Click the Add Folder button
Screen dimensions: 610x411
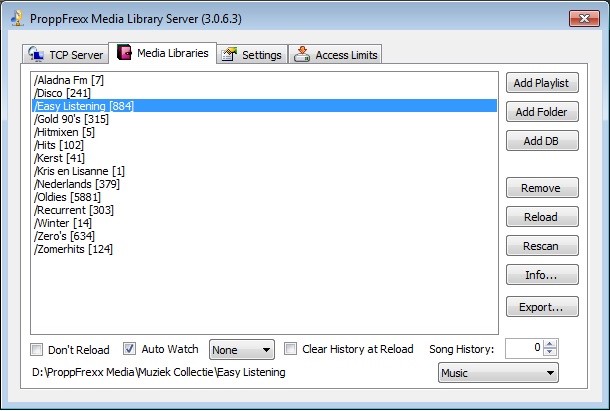pos(542,112)
